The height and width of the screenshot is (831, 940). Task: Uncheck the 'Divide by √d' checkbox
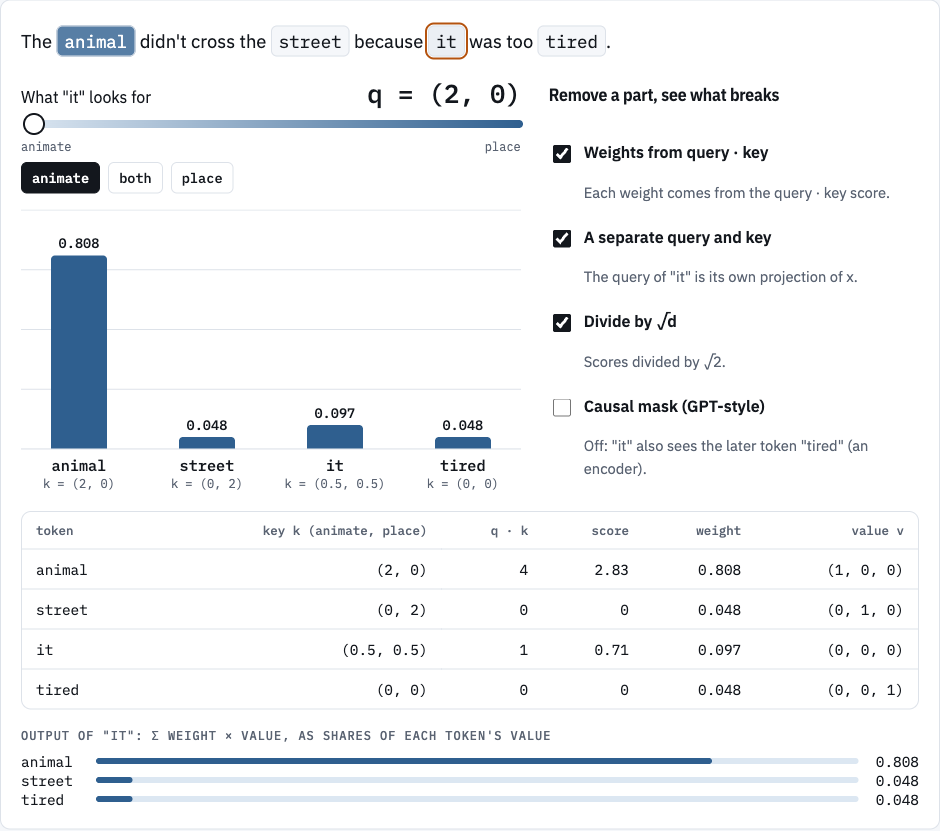pyautogui.click(x=562, y=323)
